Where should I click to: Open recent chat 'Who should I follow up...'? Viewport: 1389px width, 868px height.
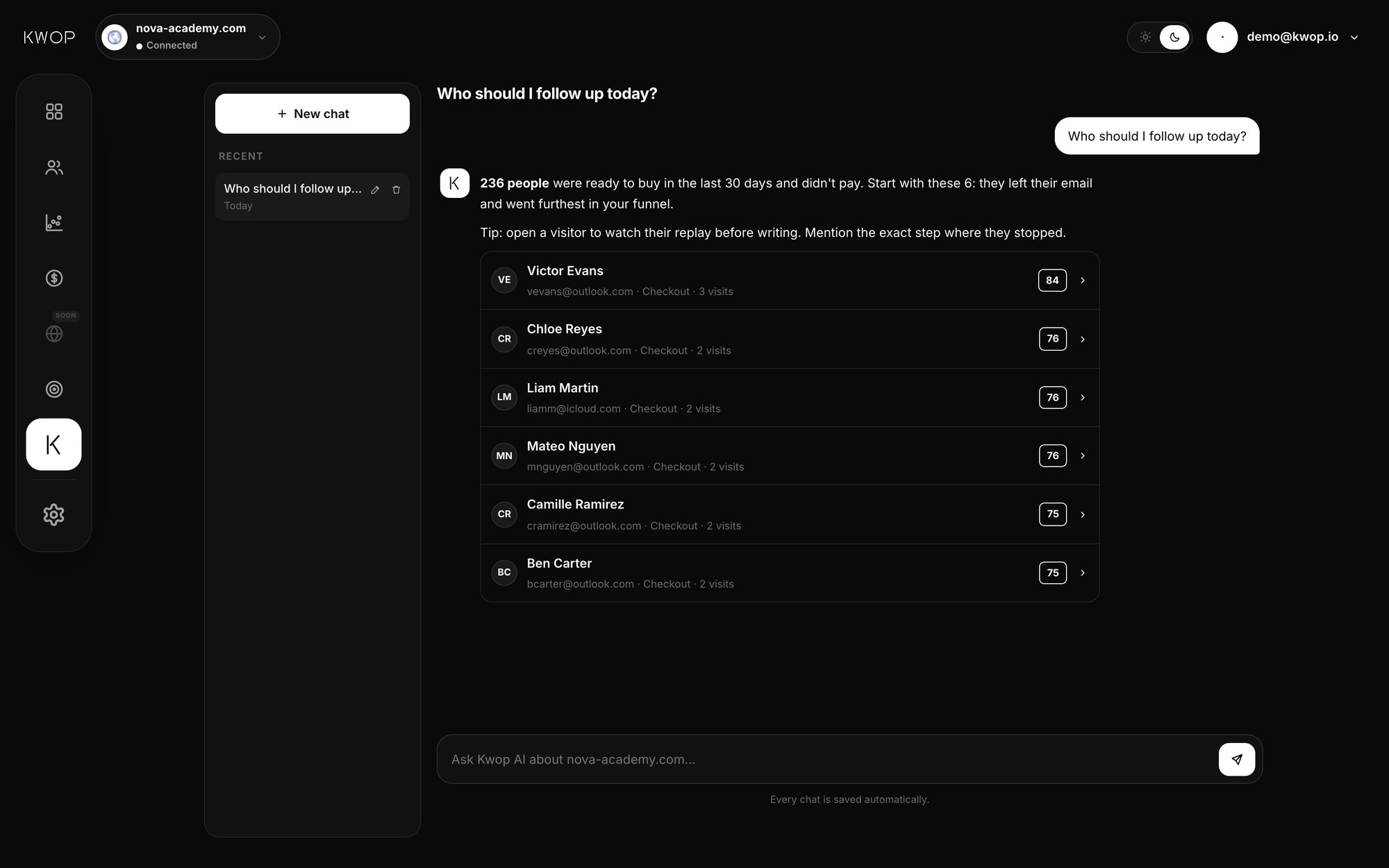(x=313, y=197)
